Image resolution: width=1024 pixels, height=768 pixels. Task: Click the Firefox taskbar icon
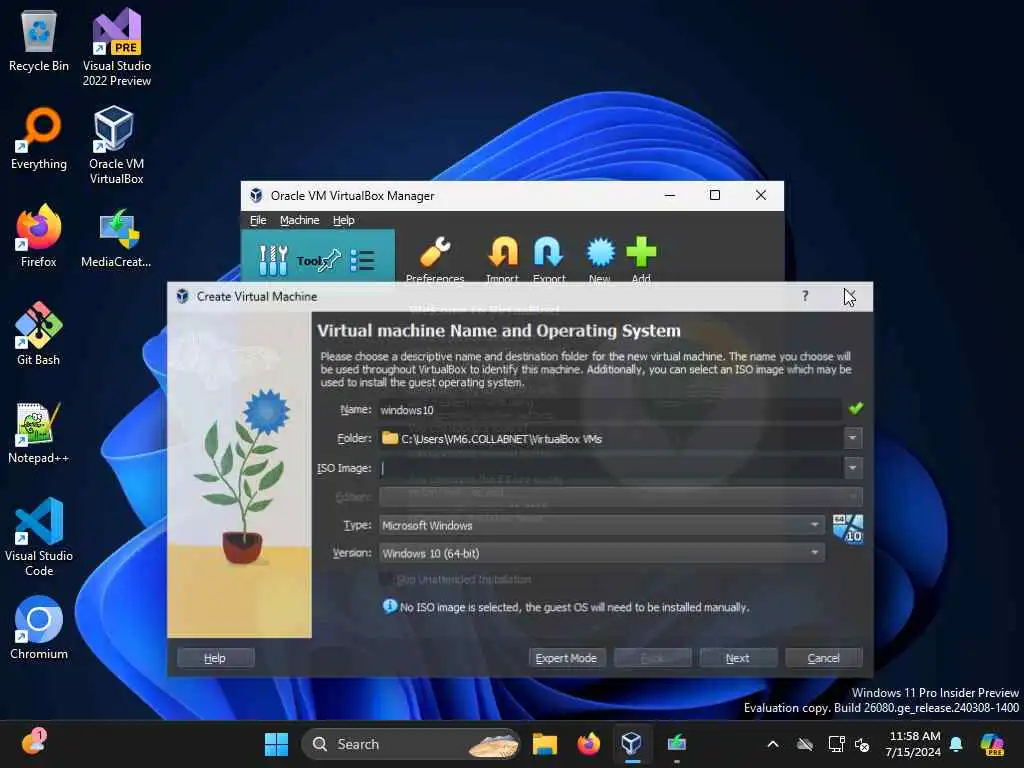[588, 744]
